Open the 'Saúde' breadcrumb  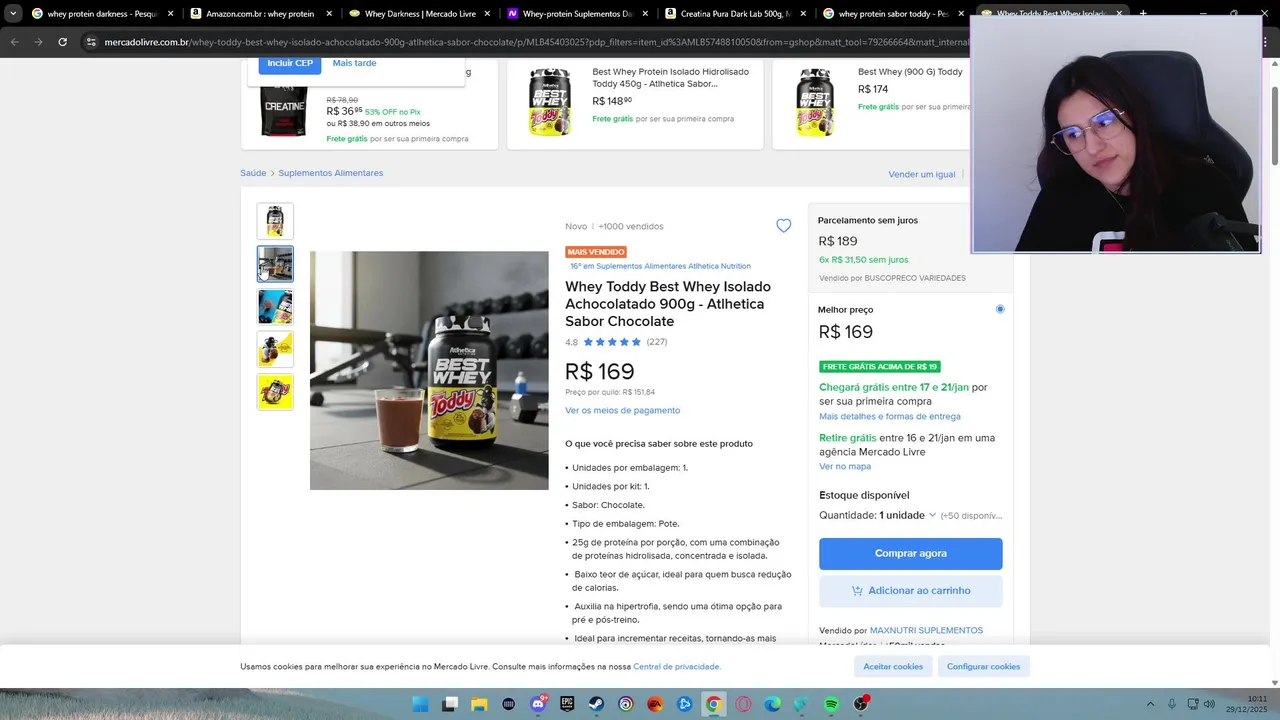[x=253, y=173]
